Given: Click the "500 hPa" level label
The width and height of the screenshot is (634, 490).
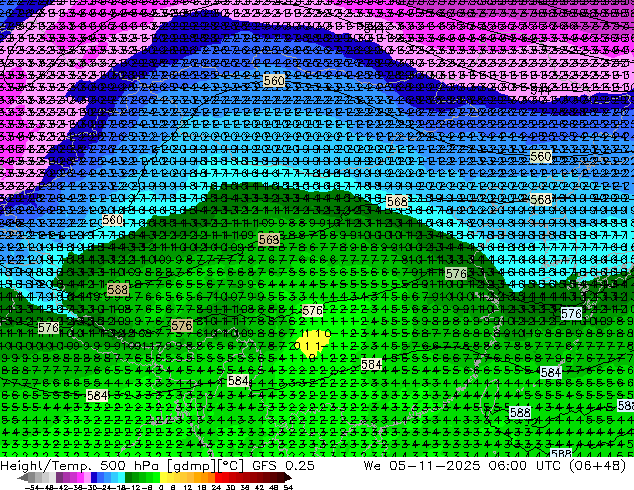Looking at the screenshot, I should point(131,465).
